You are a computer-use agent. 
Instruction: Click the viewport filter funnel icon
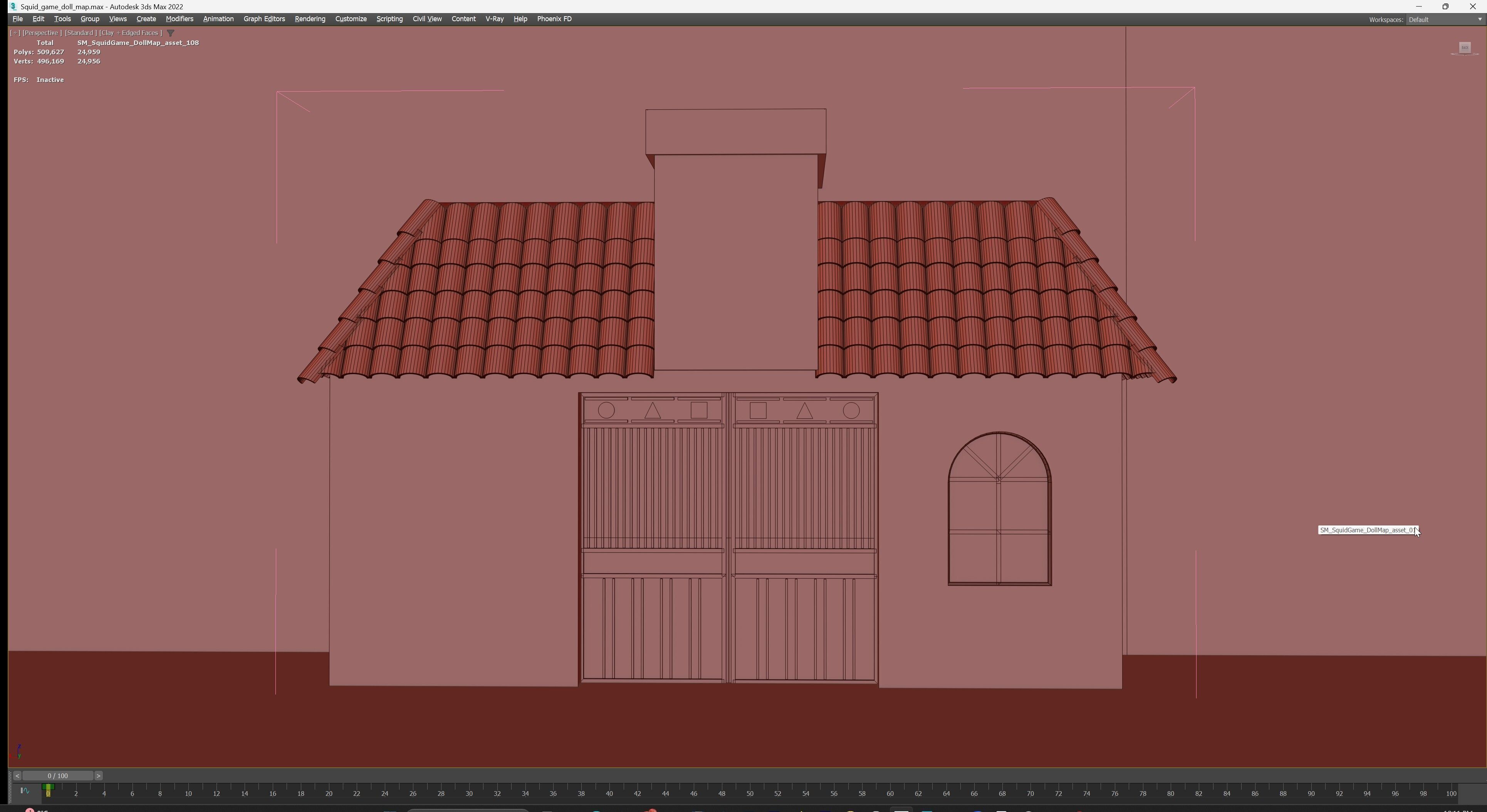(x=170, y=33)
